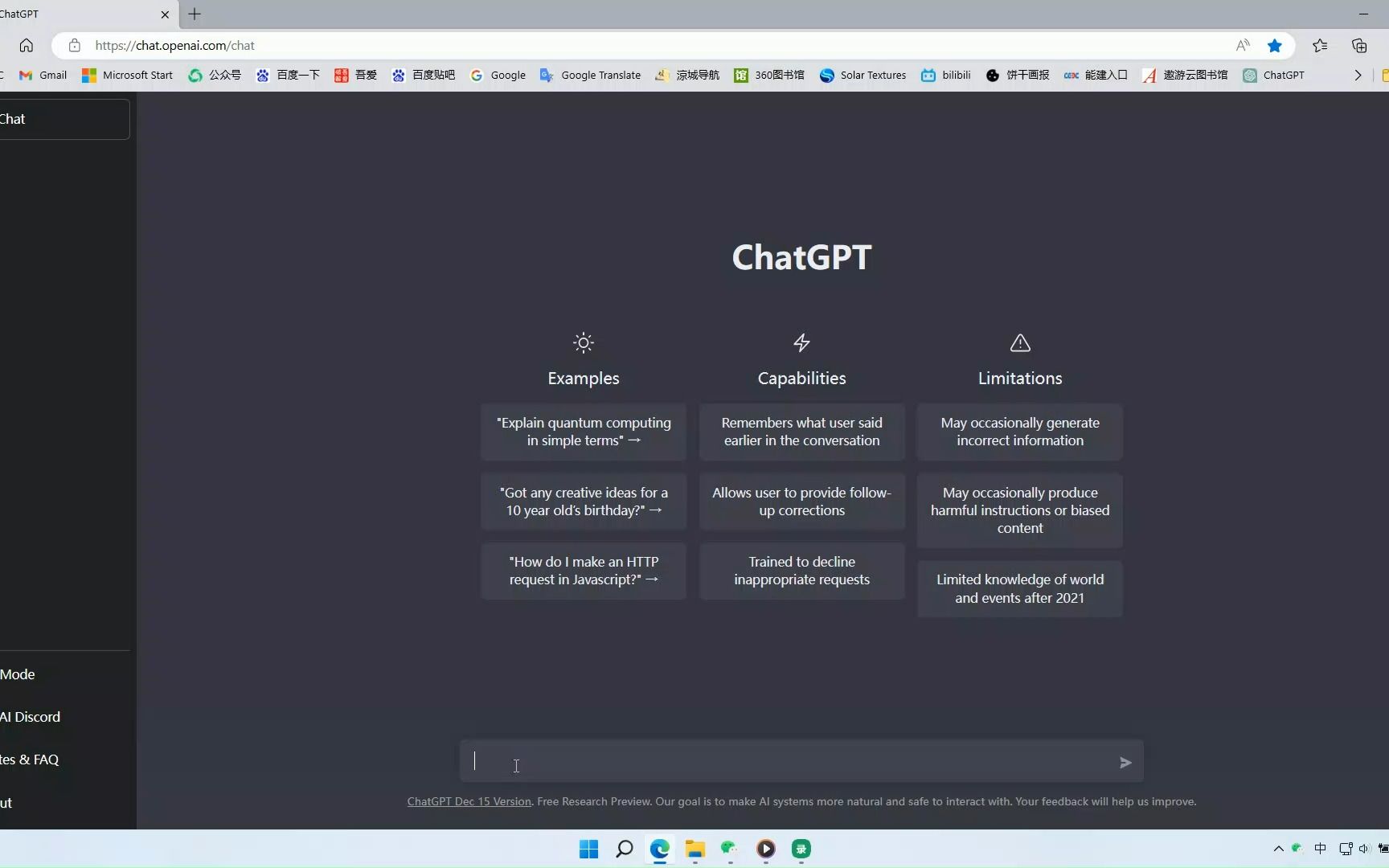
Task: Click the Read Aloud icon in address bar
Action: coord(1243,46)
